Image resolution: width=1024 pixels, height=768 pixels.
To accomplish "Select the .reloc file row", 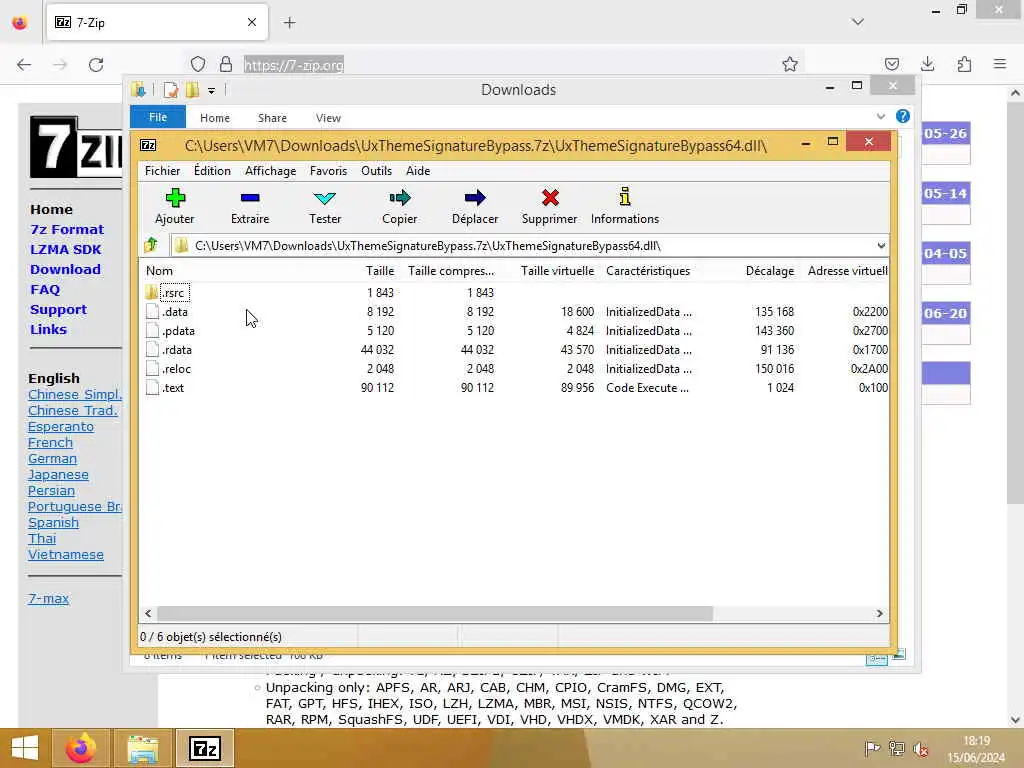I will click(515, 368).
